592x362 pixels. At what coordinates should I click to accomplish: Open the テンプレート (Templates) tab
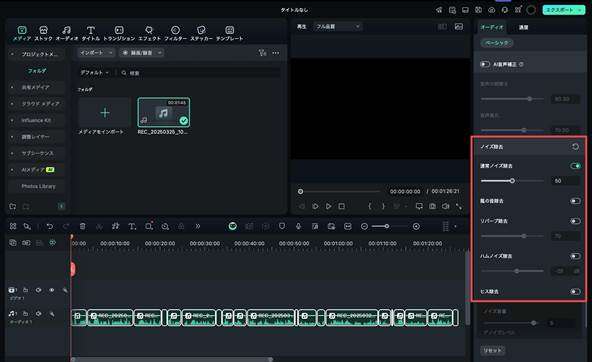pos(230,33)
